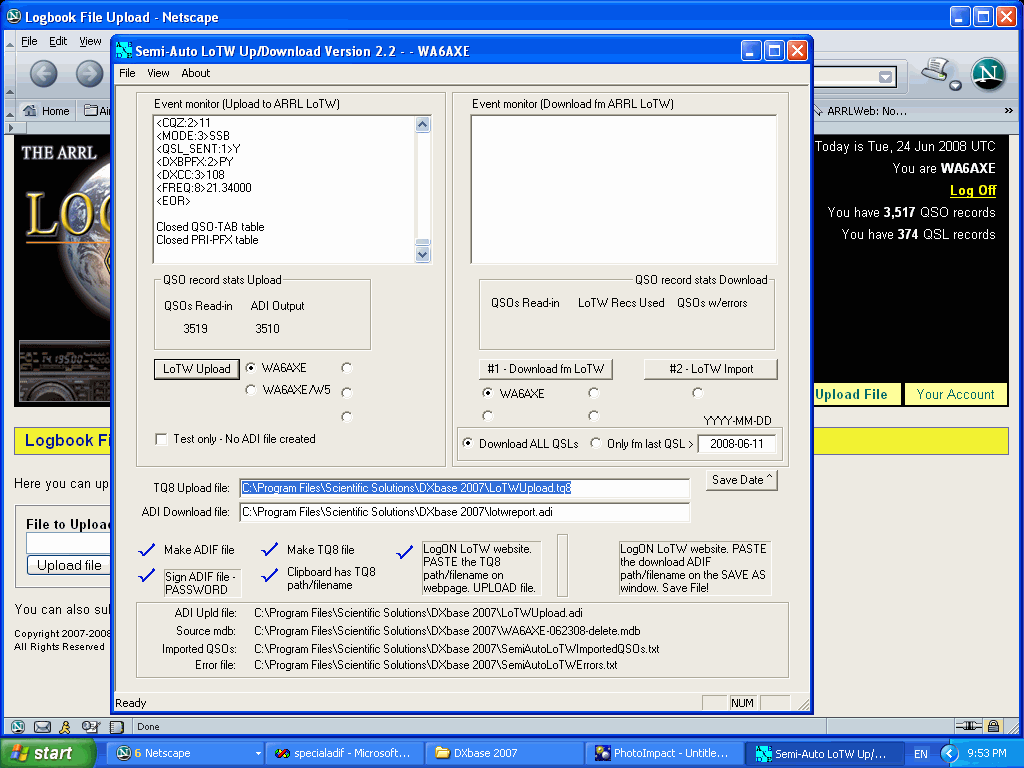The height and width of the screenshot is (768, 1024).
Task: Choose Only fm last QSL option
Action: tap(596, 443)
